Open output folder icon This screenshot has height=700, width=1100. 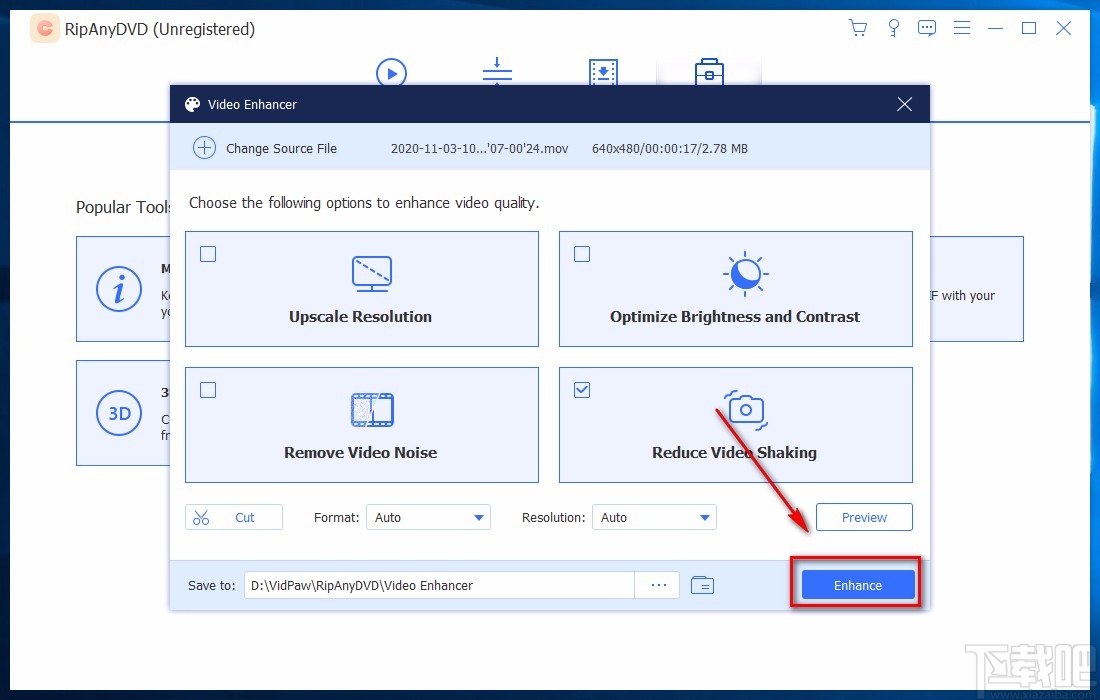(702, 585)
